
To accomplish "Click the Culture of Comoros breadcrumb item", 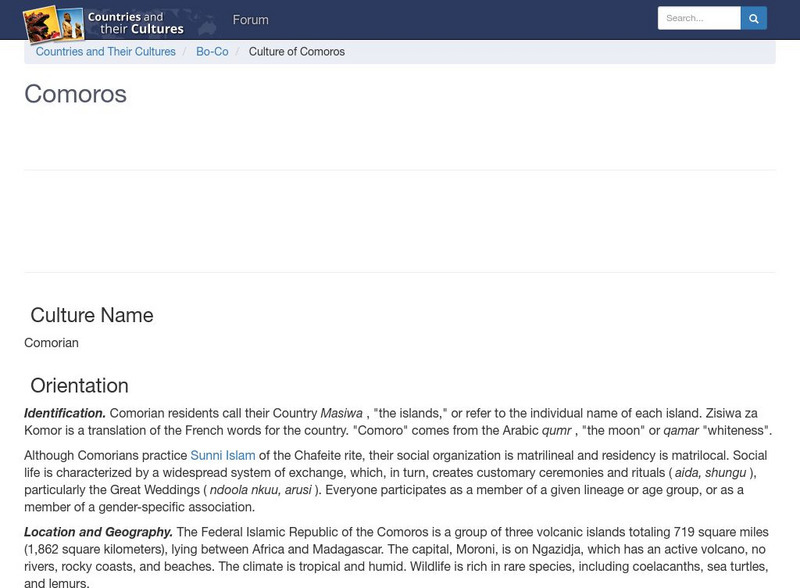I will pyautogui.click(x=297, y=52).
